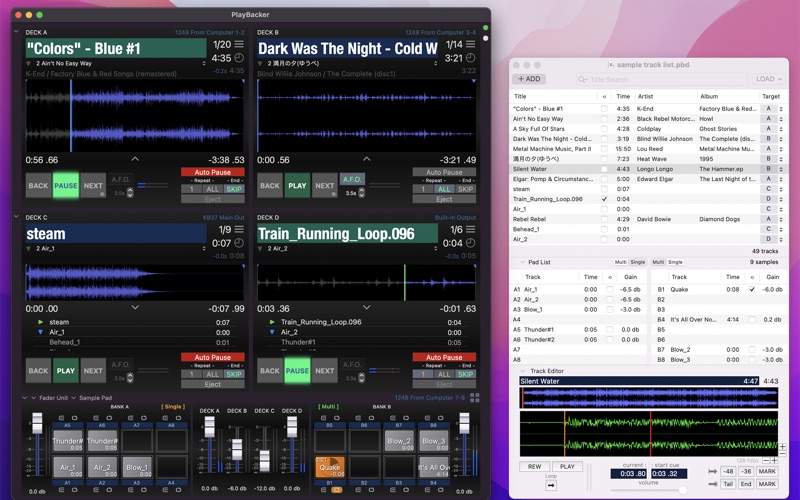
Task: Click the ADD button in track list
Action: (x=528, y=79)
